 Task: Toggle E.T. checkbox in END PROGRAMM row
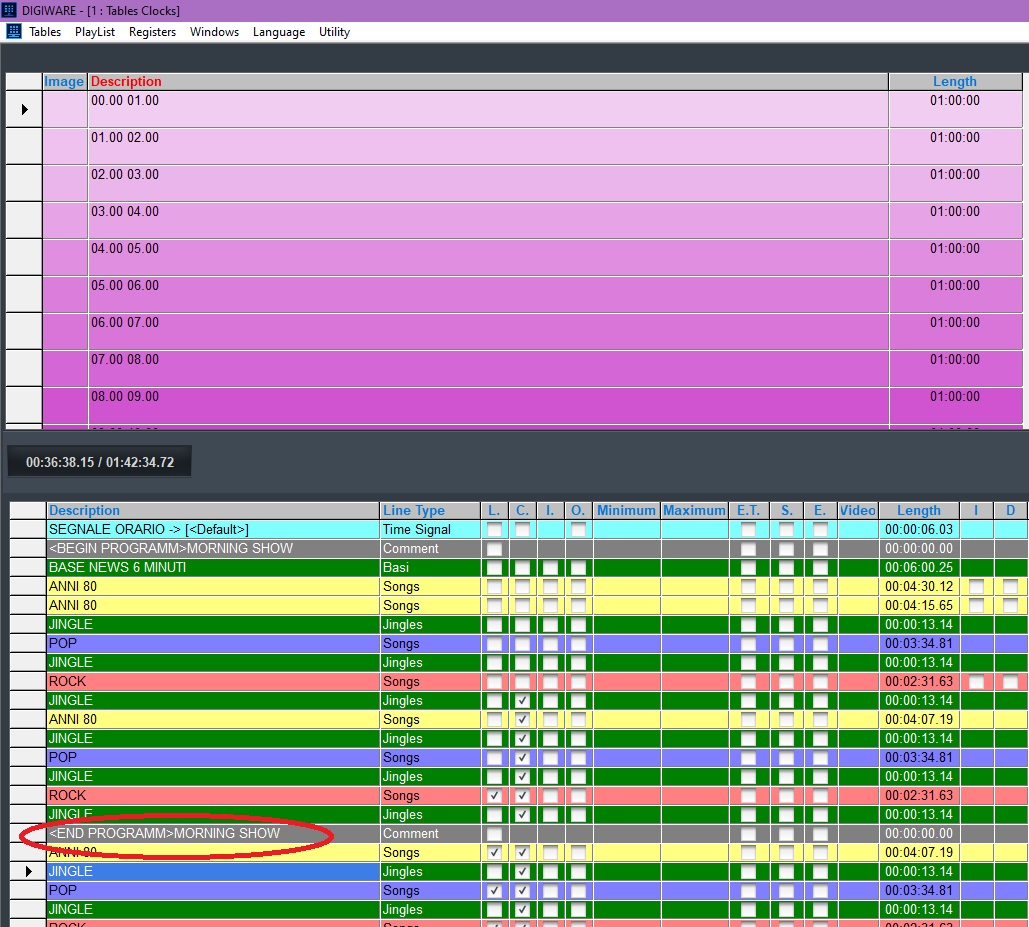pos(748,834)
